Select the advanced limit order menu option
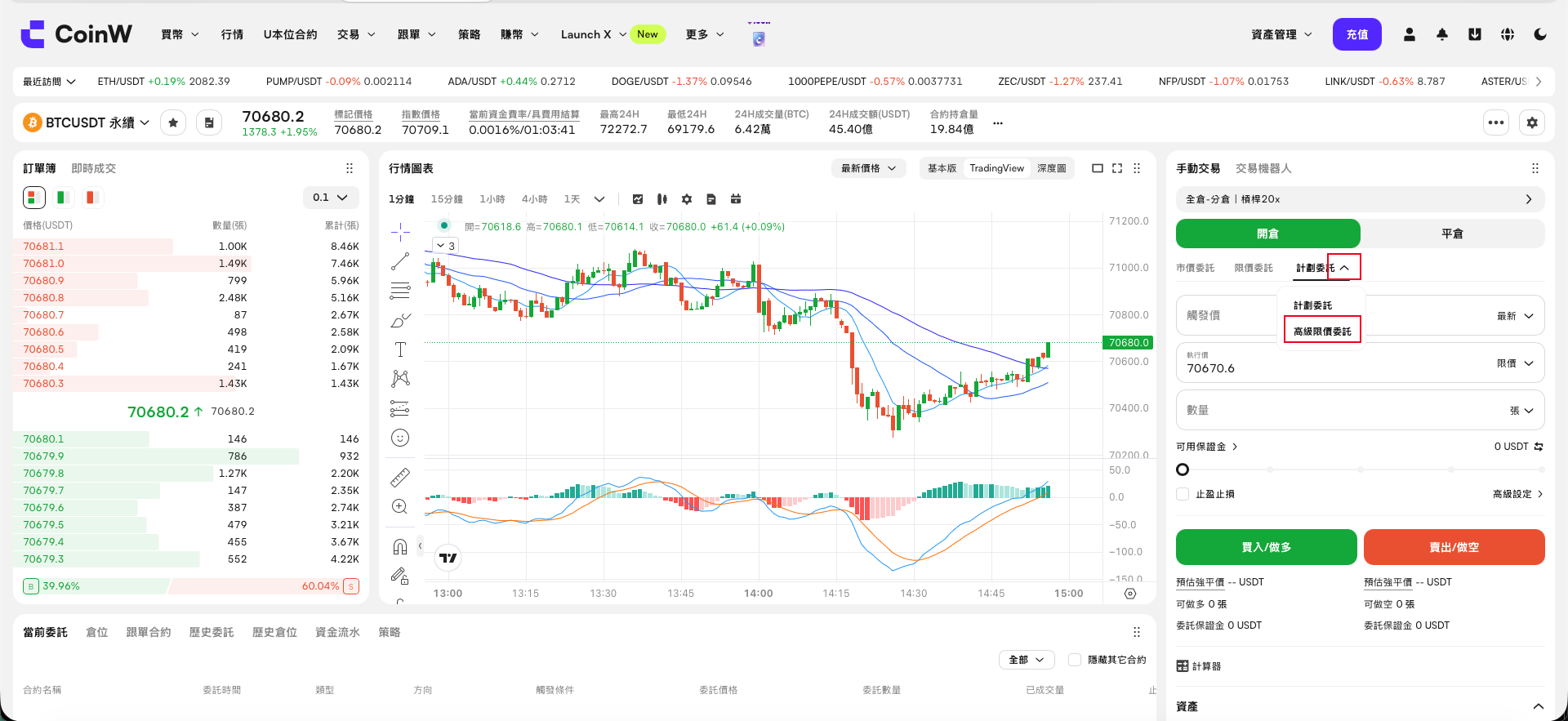 pyautogui.click(x=1322, y=332)
